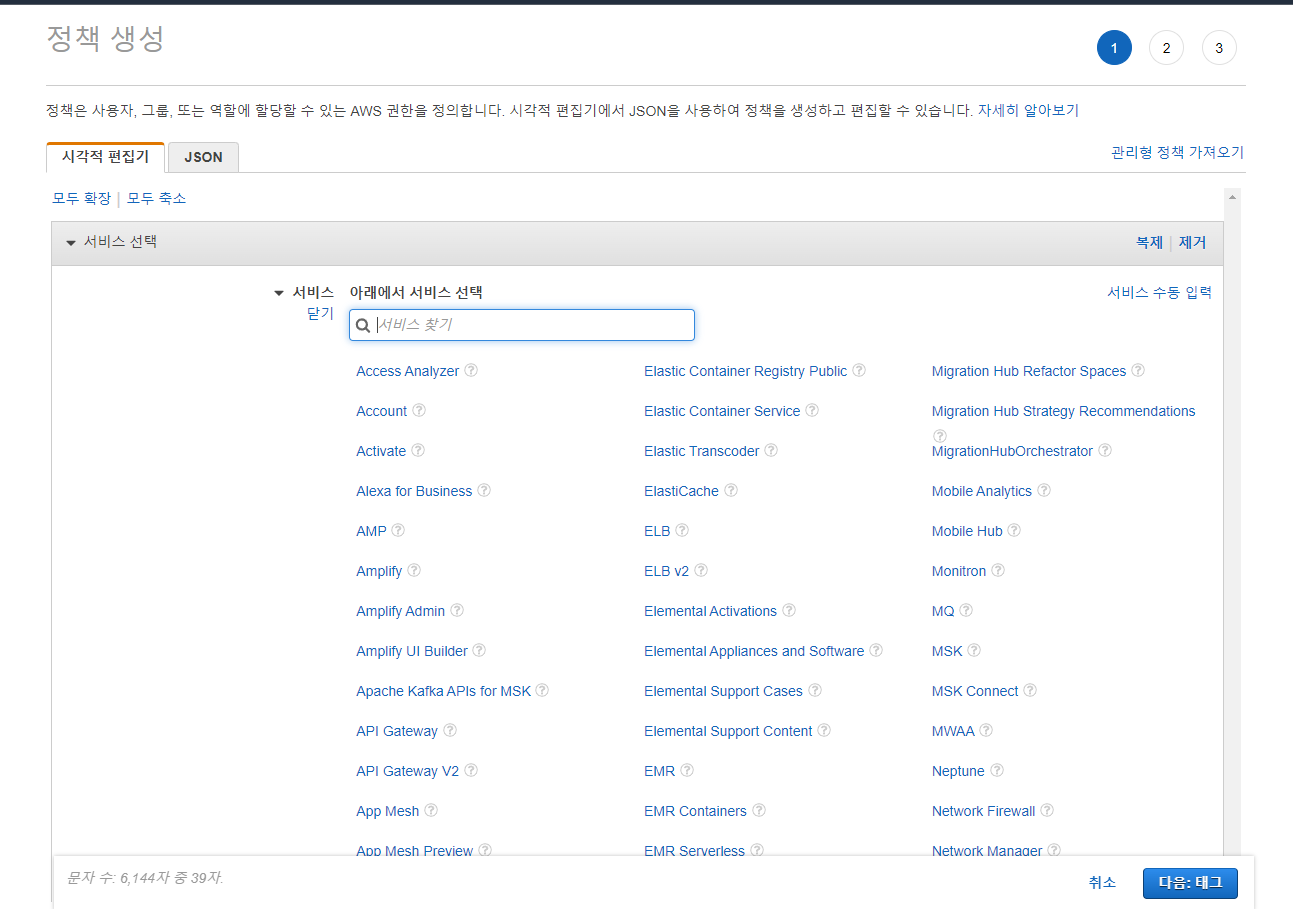Select the MQ service
Viewport: 1293px width, 909px height.
coord(943,611)
